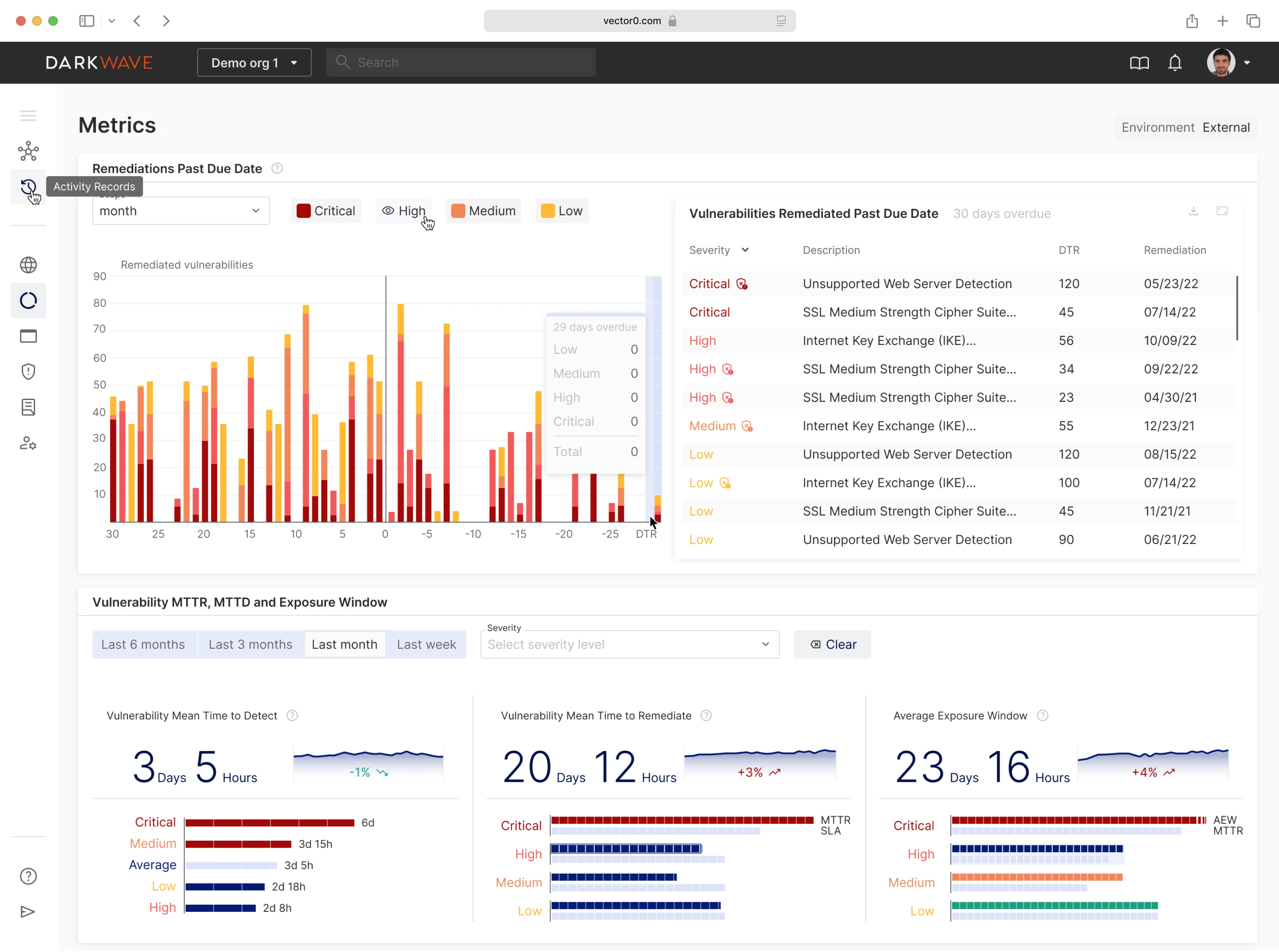Toggle the Critical legend filter

coord(326,211)
